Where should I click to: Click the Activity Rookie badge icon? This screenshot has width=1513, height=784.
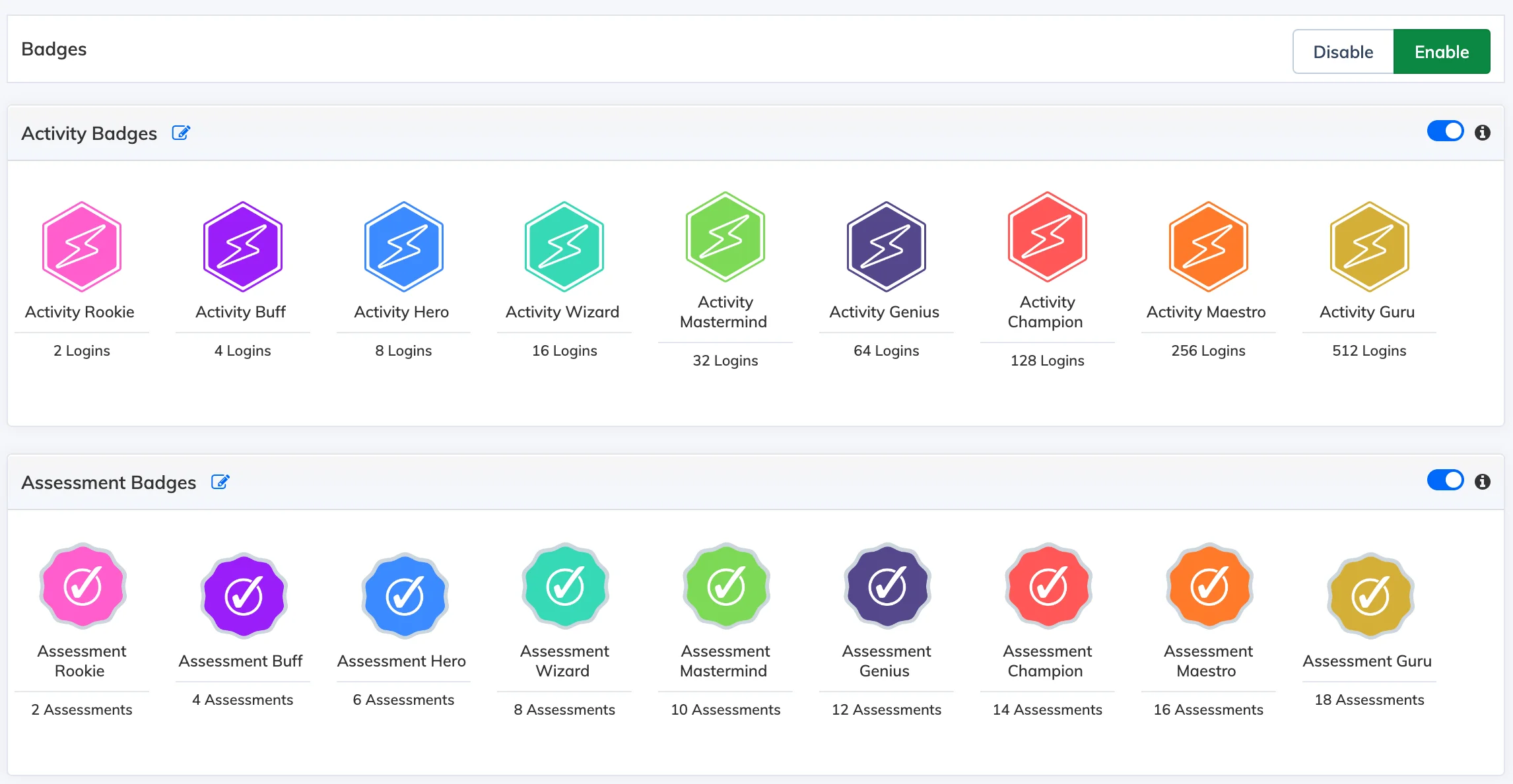coord(82,247)
